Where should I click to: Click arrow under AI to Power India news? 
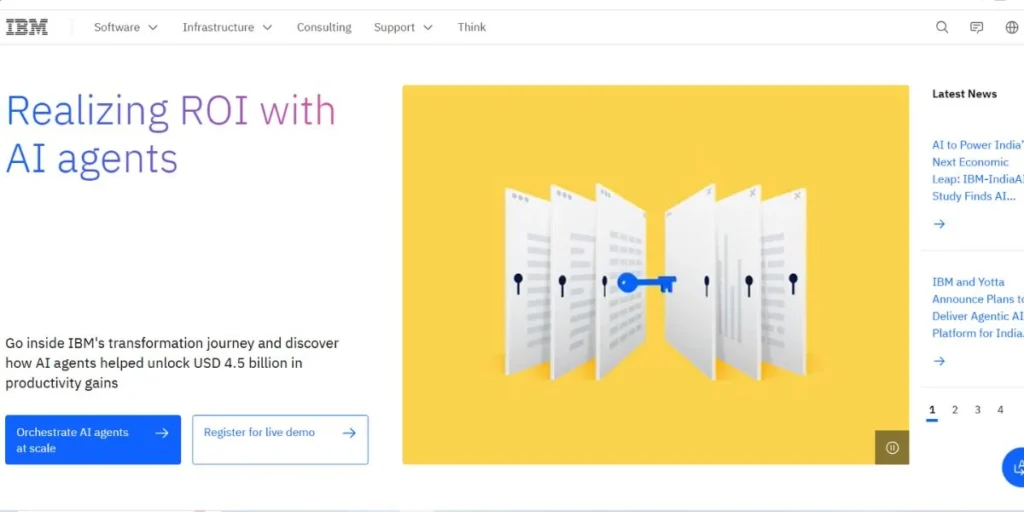pyautogui.click(x=939, y=224)
